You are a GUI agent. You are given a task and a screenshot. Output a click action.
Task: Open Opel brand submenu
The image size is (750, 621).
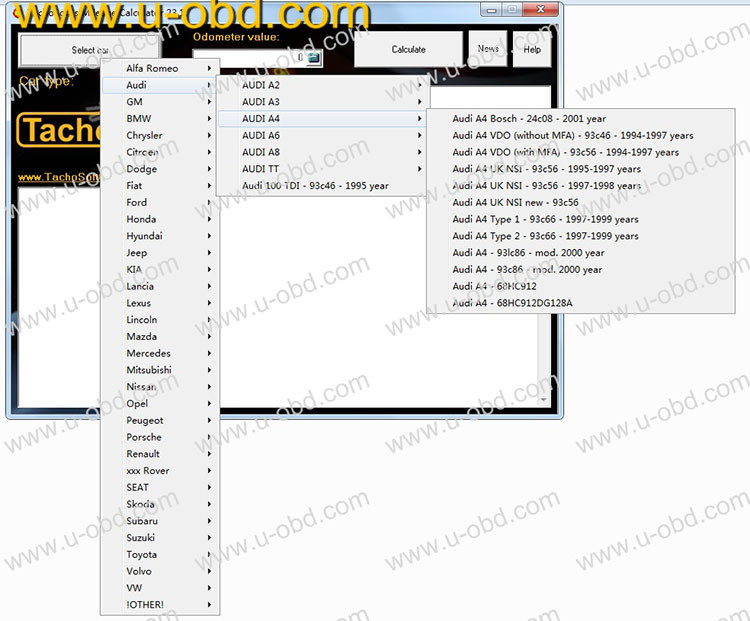160,403
